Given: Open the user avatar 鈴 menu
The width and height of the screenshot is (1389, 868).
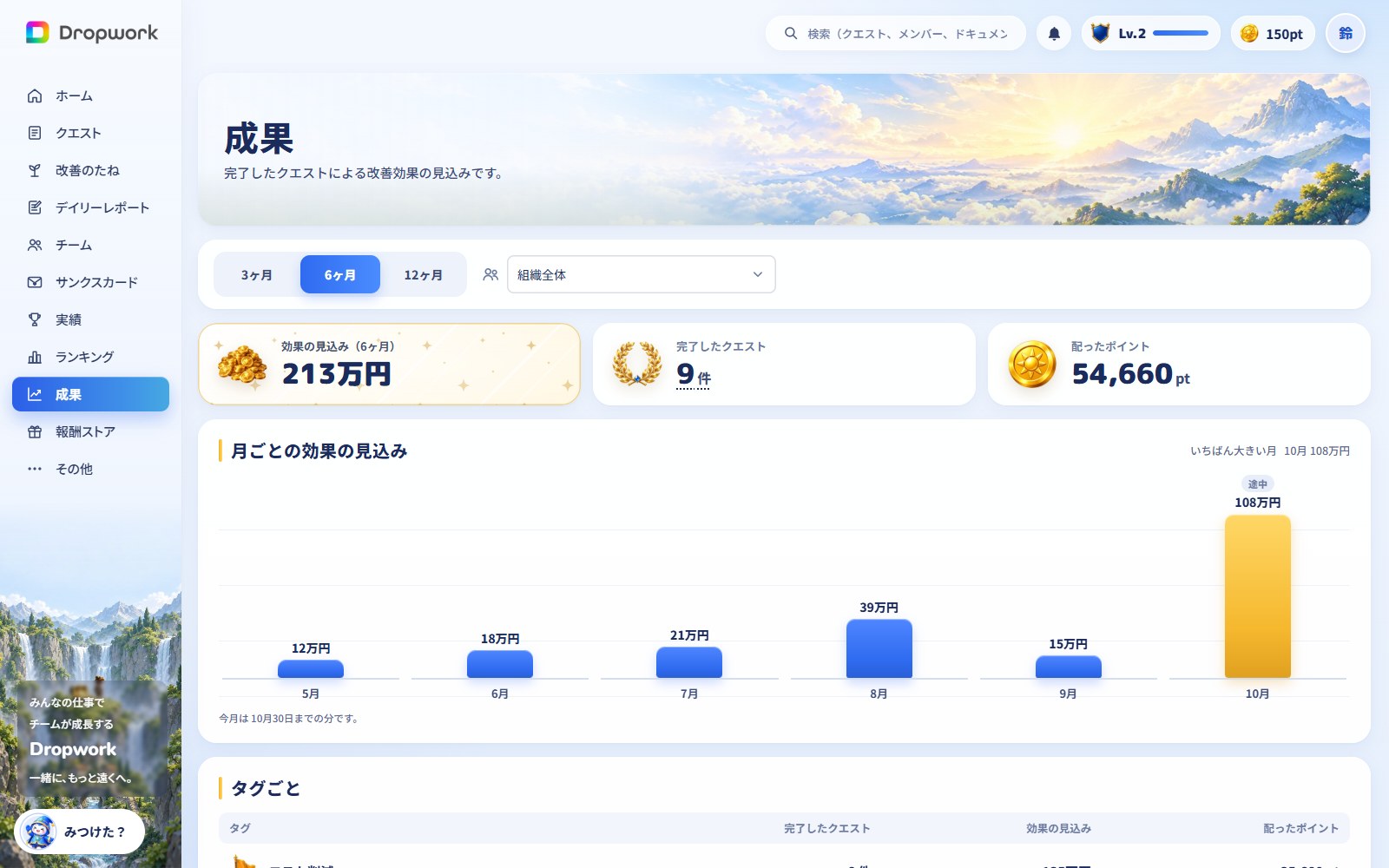Looking at the screenshot, I should (1346, 33).
